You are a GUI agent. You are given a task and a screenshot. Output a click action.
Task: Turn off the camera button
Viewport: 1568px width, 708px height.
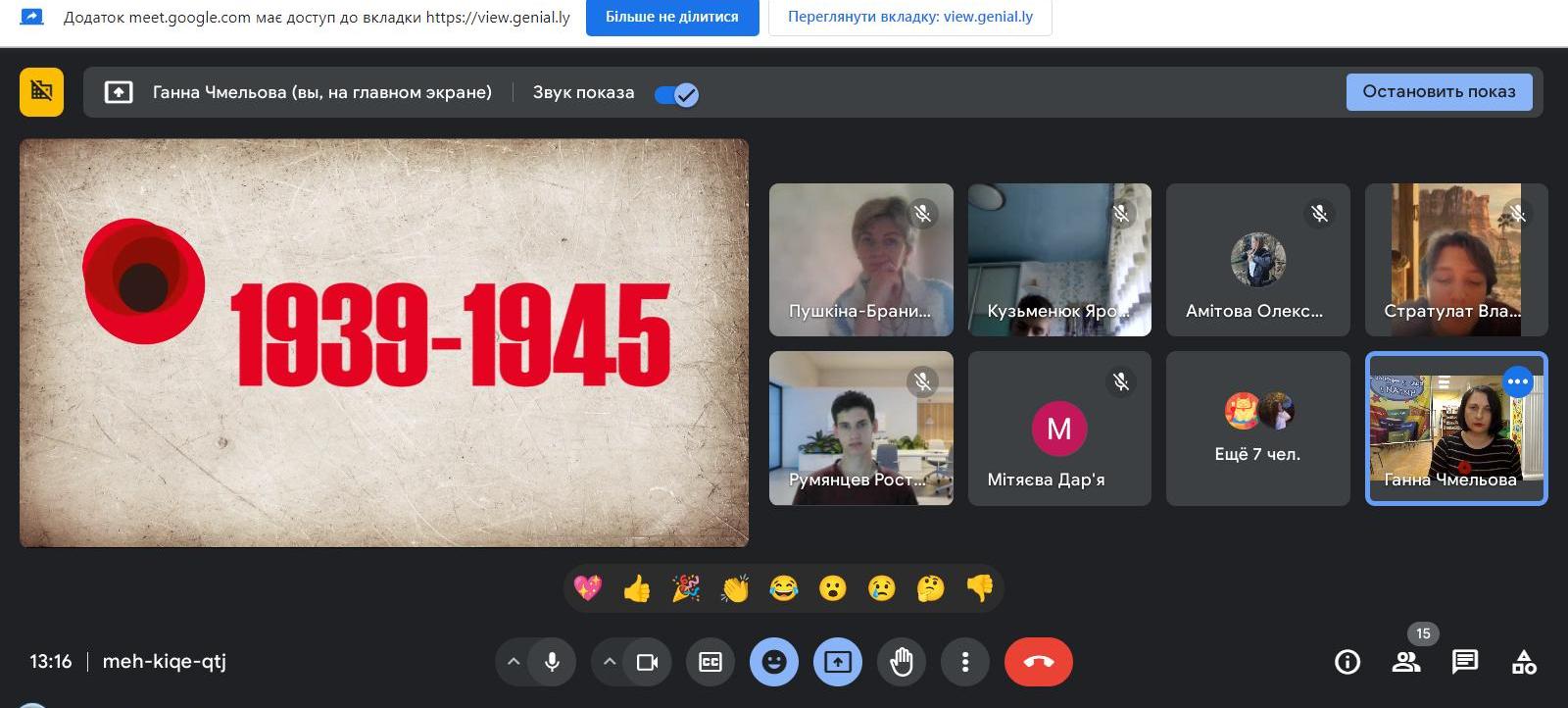point(648,662)
